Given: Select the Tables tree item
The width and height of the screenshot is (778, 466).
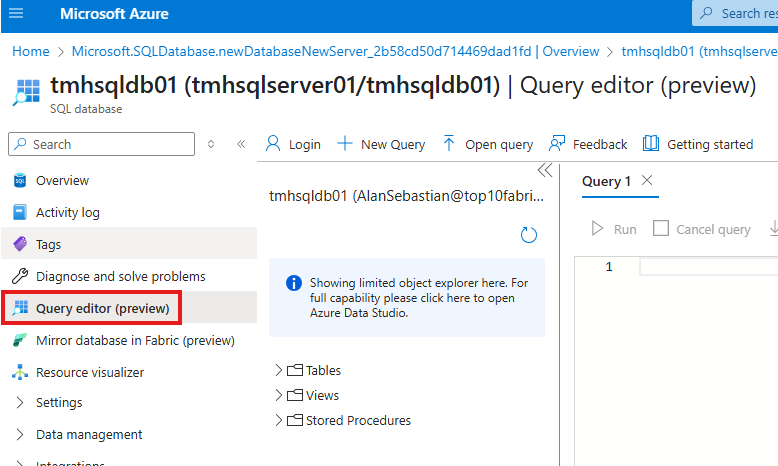Looking at the screenshot, I should (323, 371).
